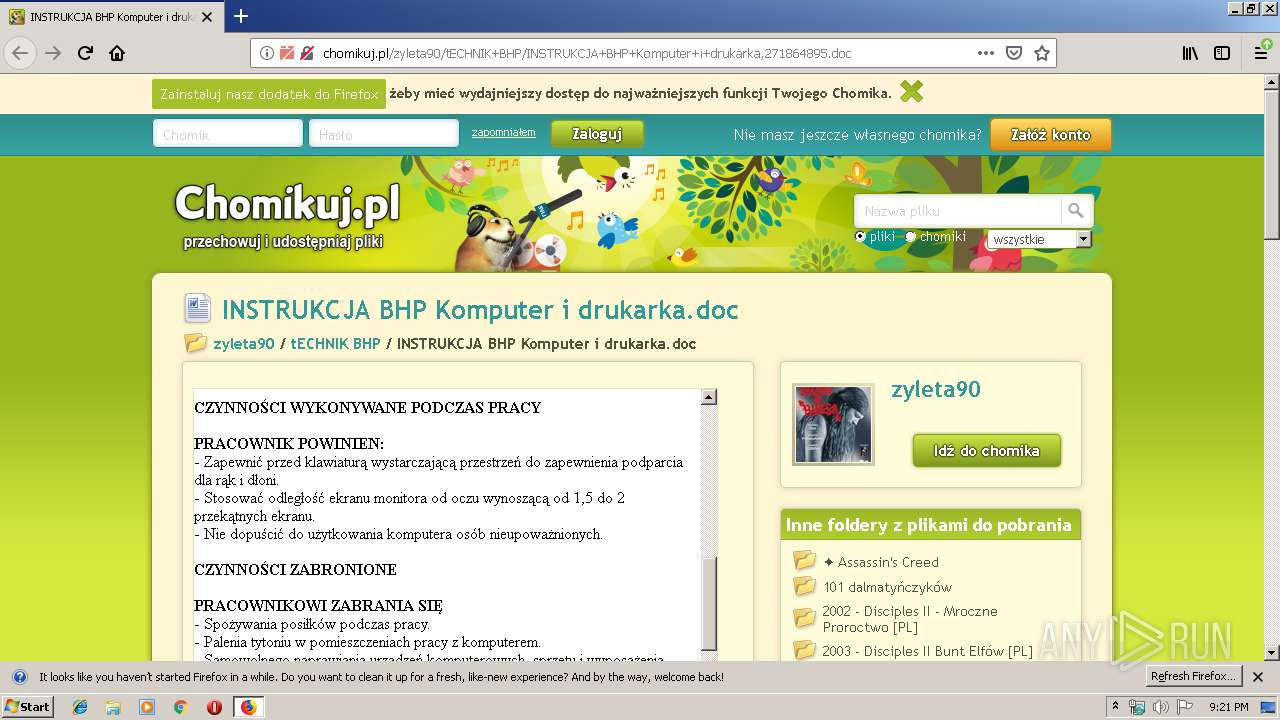Screen dimensions: 1280x720
Task: Open the zyleta90 profile name link
Action: 936,390
